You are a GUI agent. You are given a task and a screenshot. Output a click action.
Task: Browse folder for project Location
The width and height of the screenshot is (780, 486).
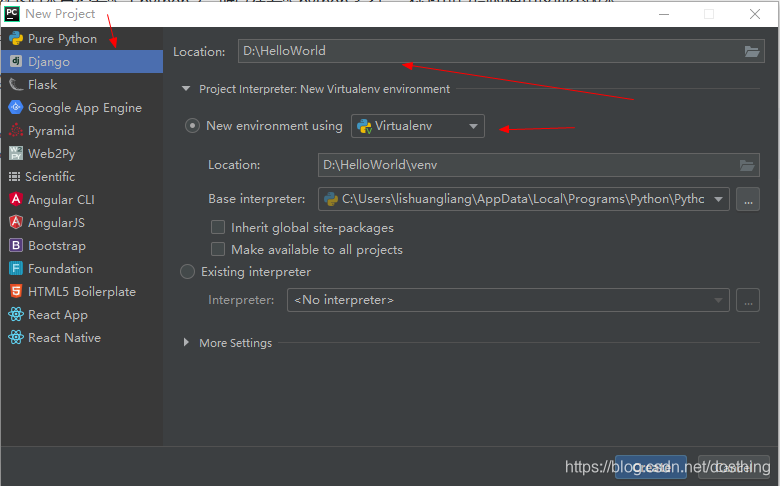pyautogui.click(x=752, y=51)
